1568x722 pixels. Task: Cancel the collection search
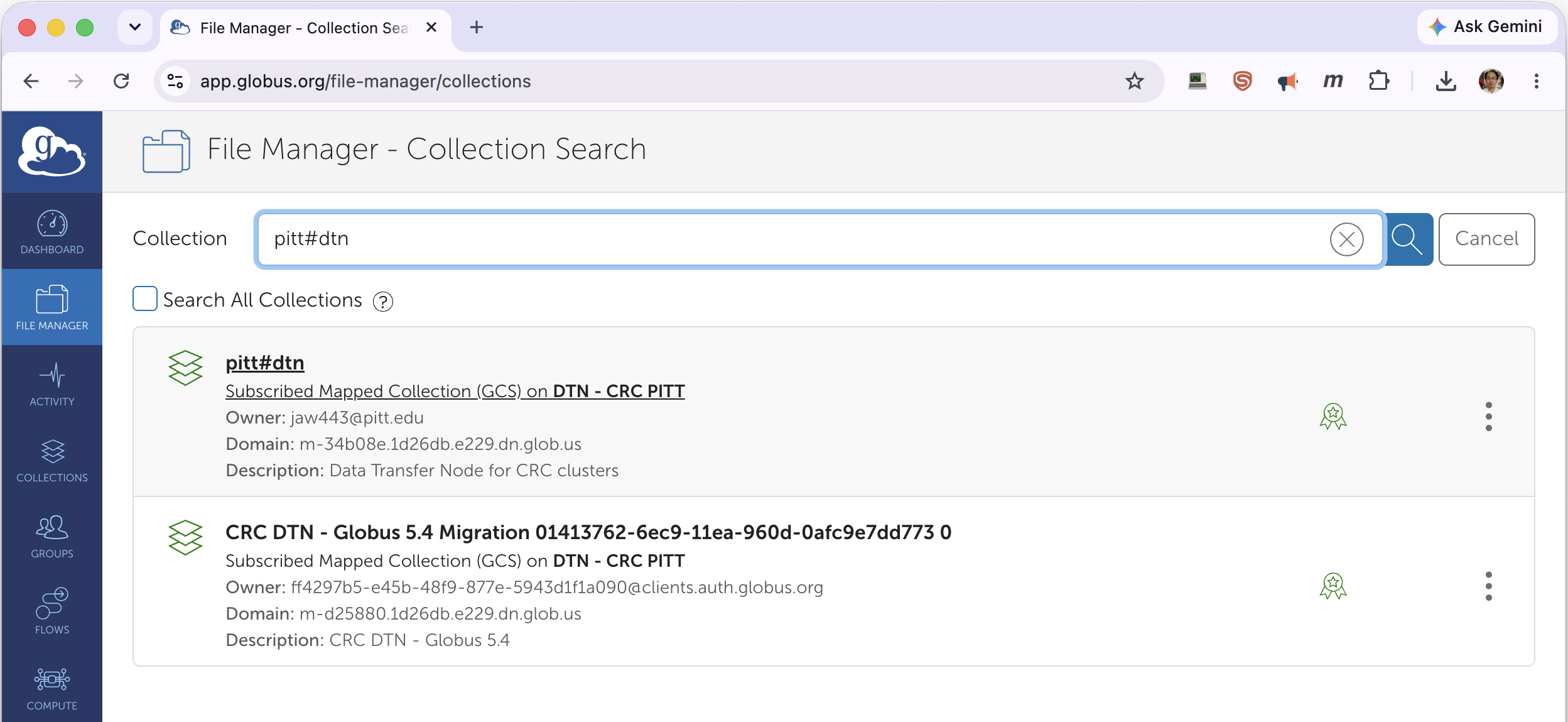1486,239
